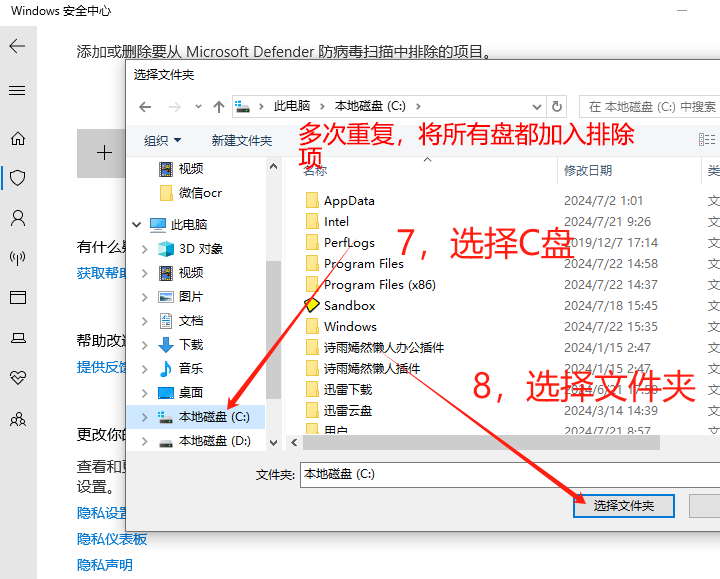Image resolution: width=720 pixels, height=579 pixels.
Task: Open the 组织 dropdown menu
Action: click(x=162, y=141)
